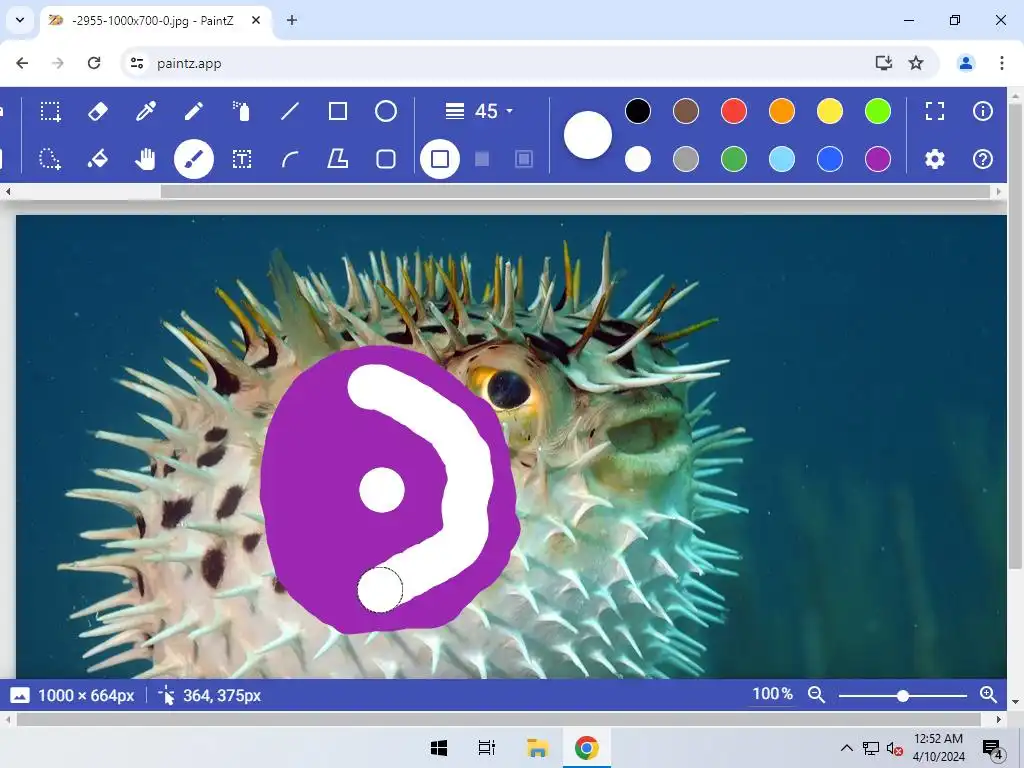Open a new browser tab
The height and width of the screenshot is (768, 1024).
(x=292, y=20)
